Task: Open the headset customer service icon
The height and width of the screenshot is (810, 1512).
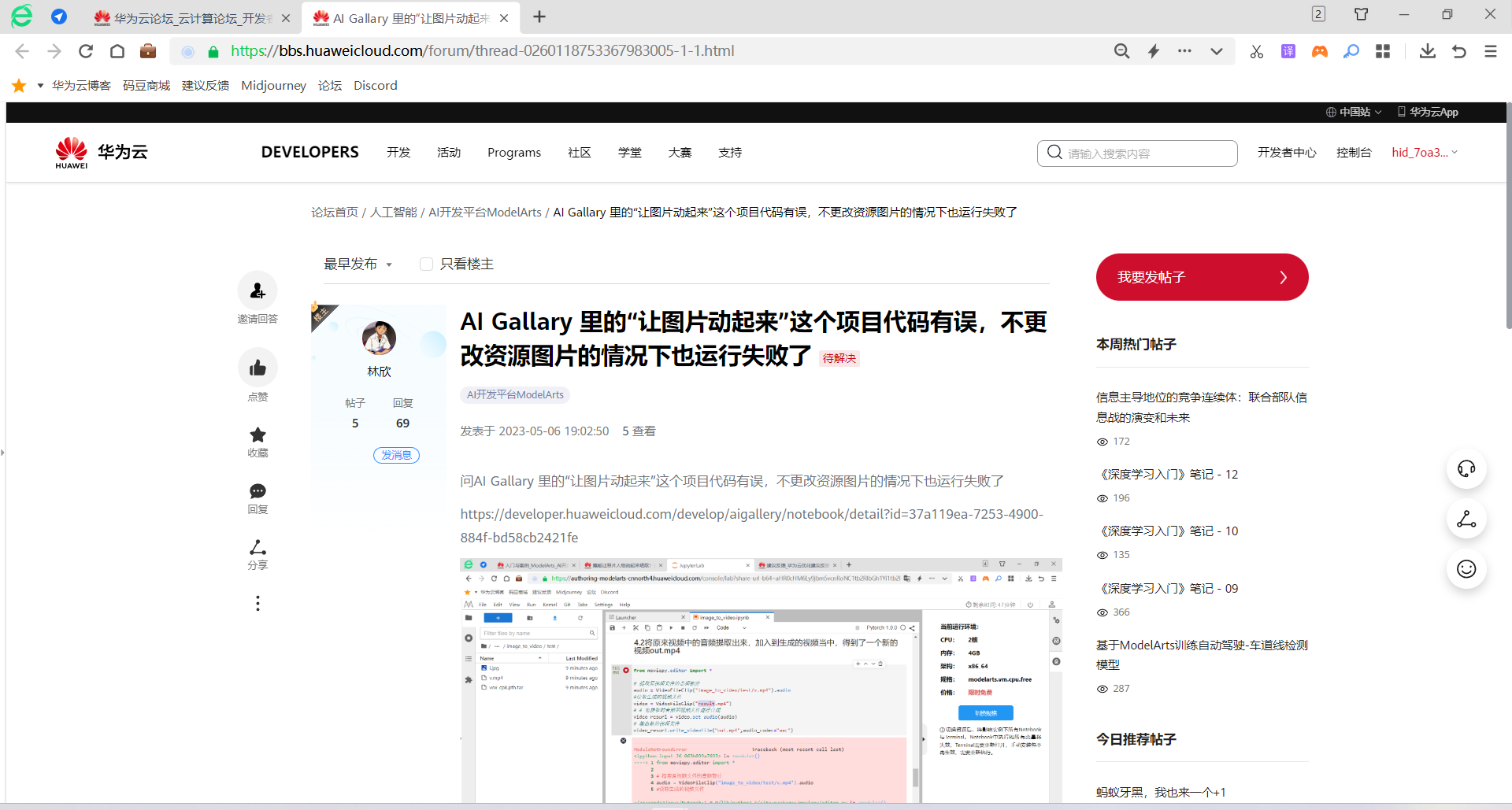Action: [1466, 469]
